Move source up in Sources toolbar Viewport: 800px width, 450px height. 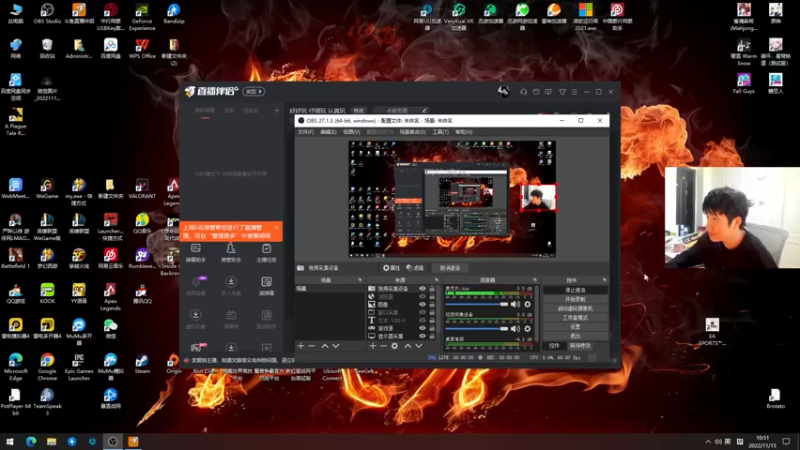point(408,346)
